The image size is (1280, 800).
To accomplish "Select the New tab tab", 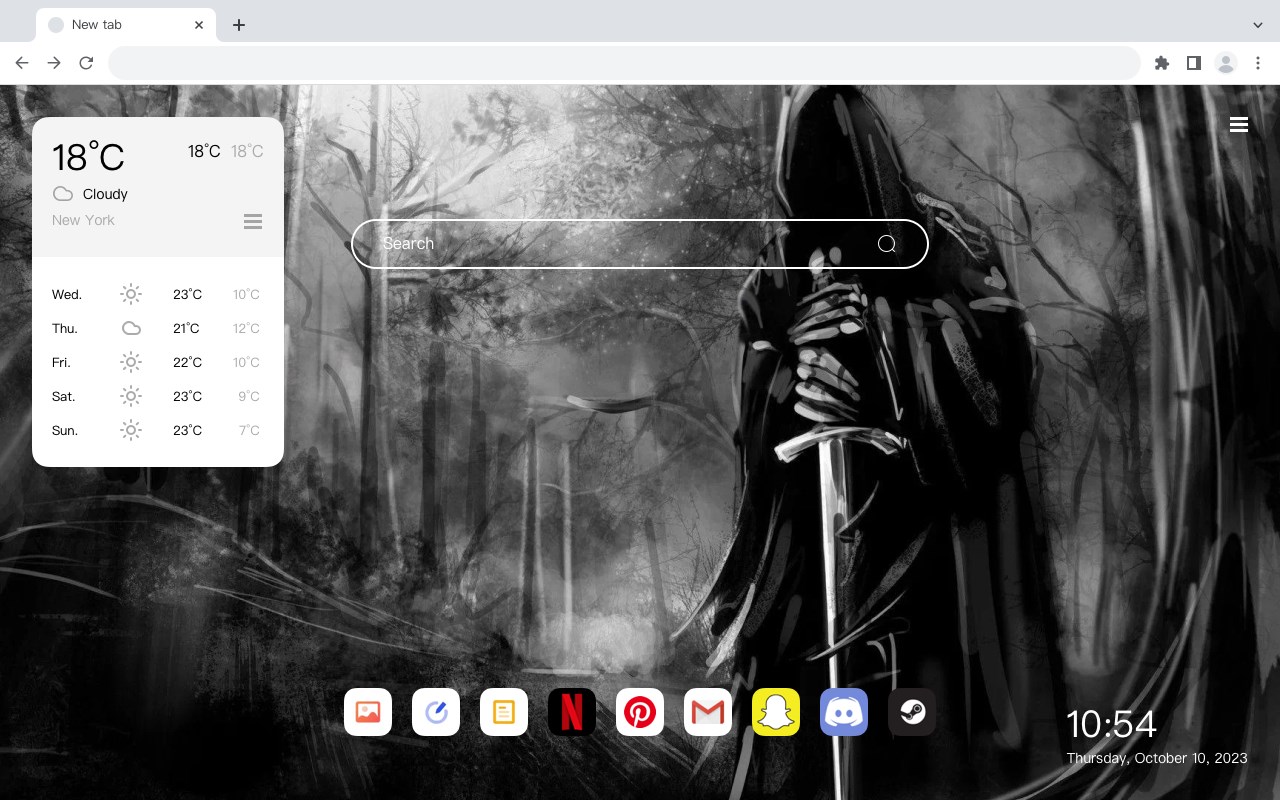I will pyautogui.click(x=126, y=25).
